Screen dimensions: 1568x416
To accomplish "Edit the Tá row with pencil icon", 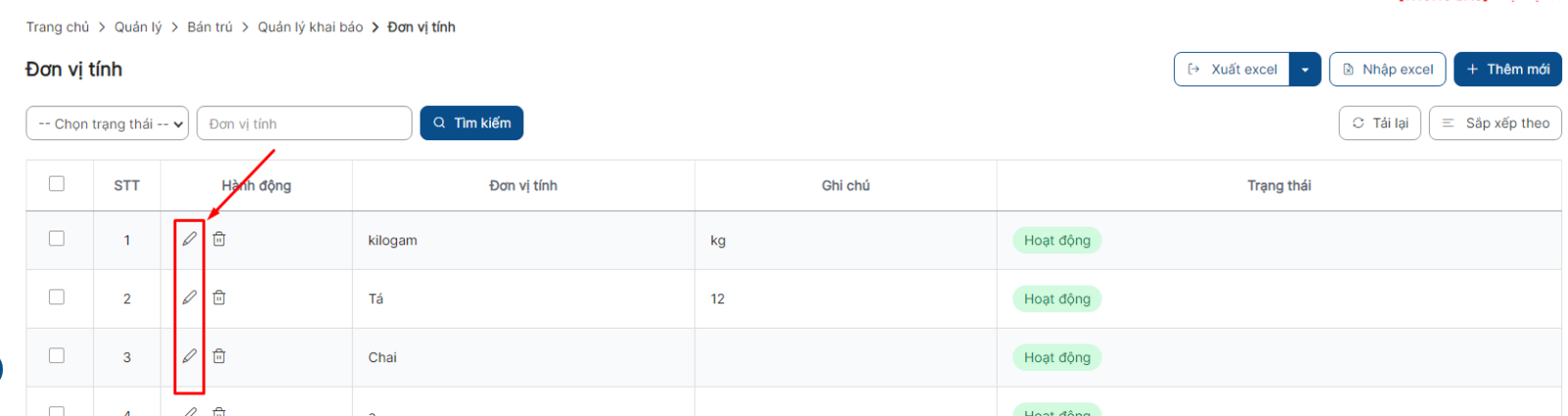I will pos(189,297).
